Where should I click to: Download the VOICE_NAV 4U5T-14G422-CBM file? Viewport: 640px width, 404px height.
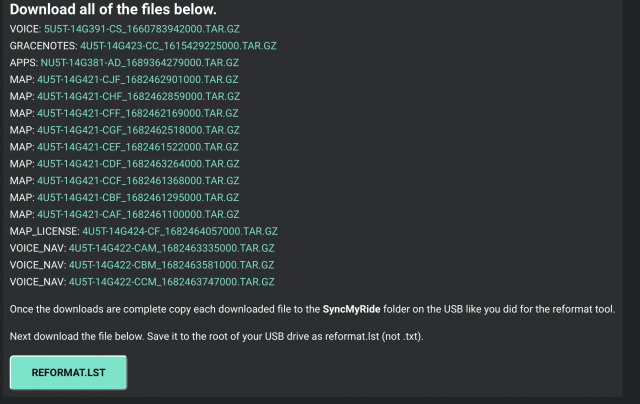click(x=171, y=265)
